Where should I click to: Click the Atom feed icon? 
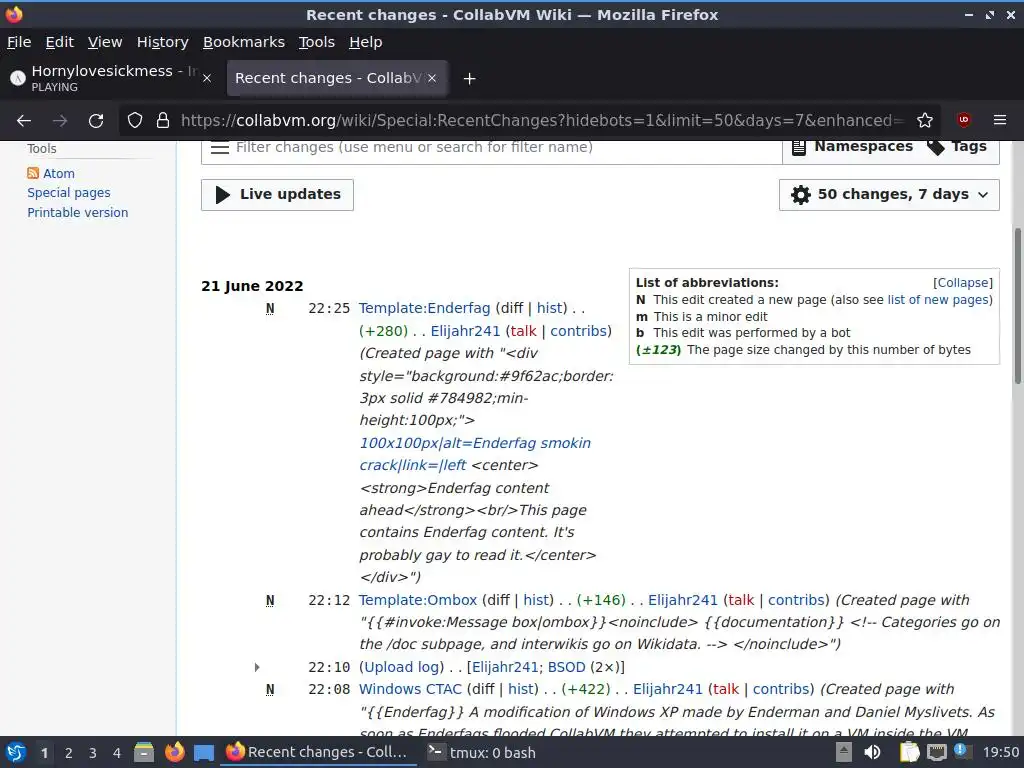[x=33, y=173]
